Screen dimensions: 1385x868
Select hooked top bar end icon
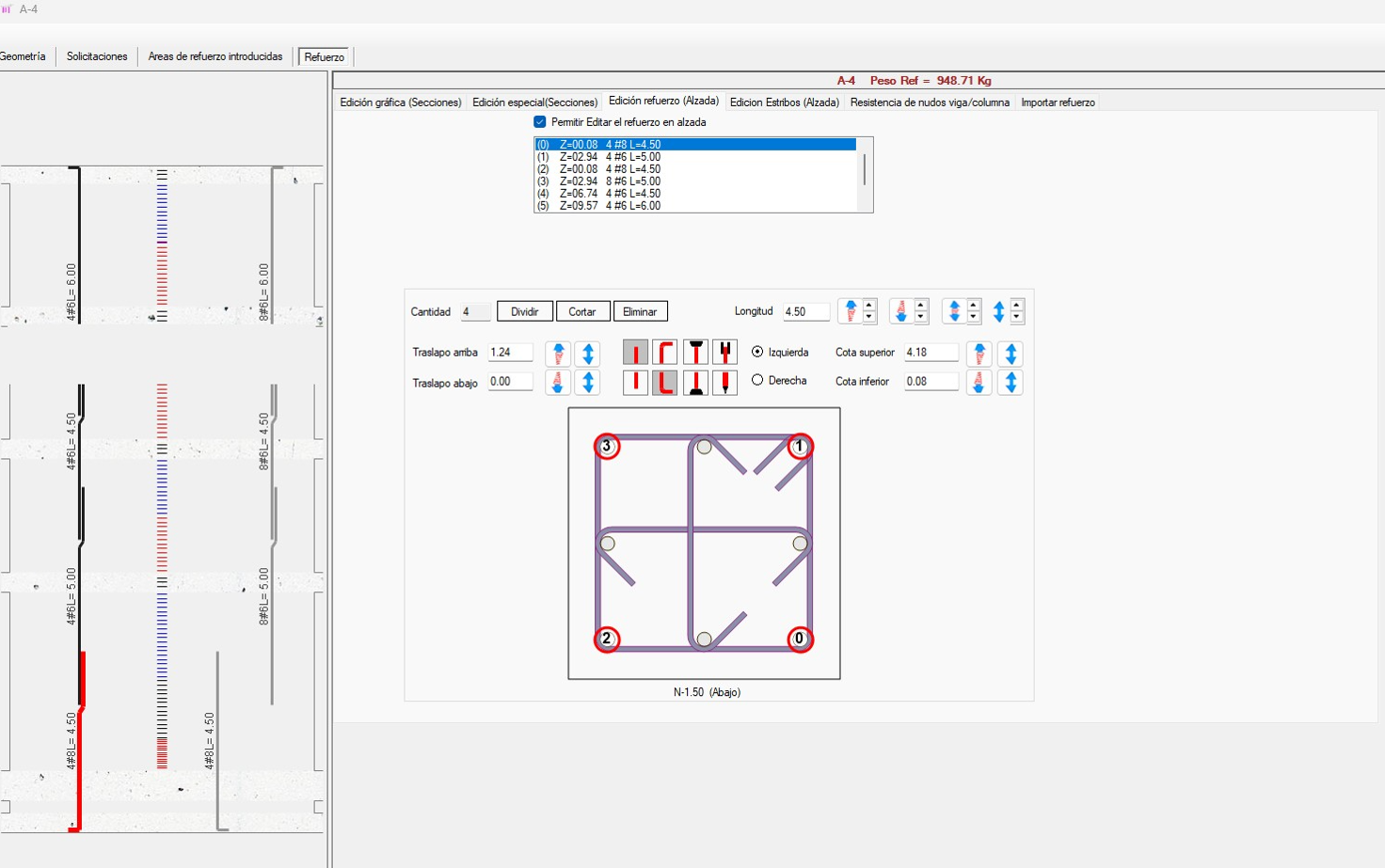coord(665,353)
